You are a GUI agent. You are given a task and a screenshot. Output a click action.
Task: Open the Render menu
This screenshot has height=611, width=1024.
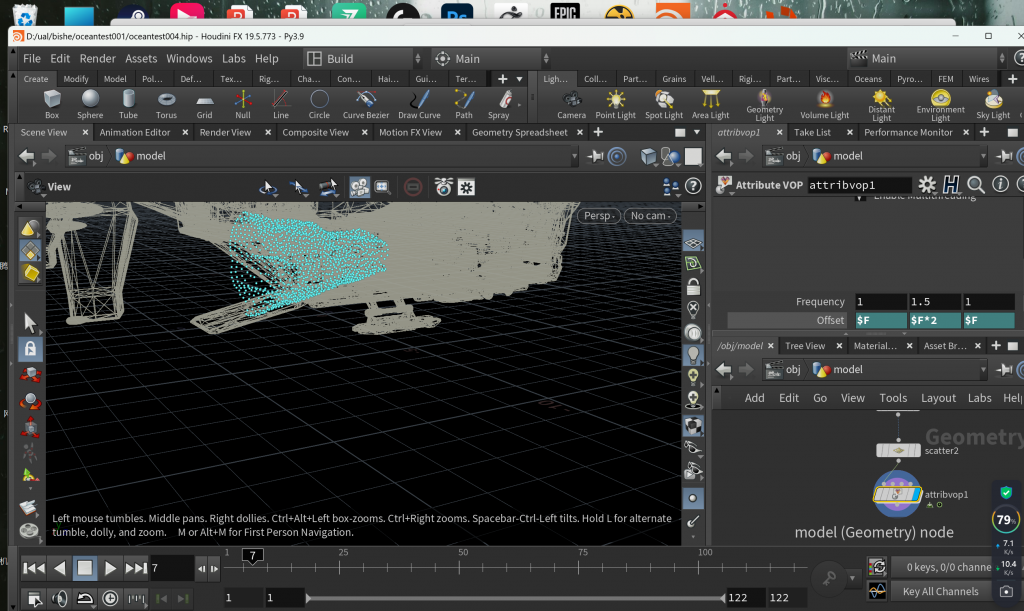[x=97, y=59]
